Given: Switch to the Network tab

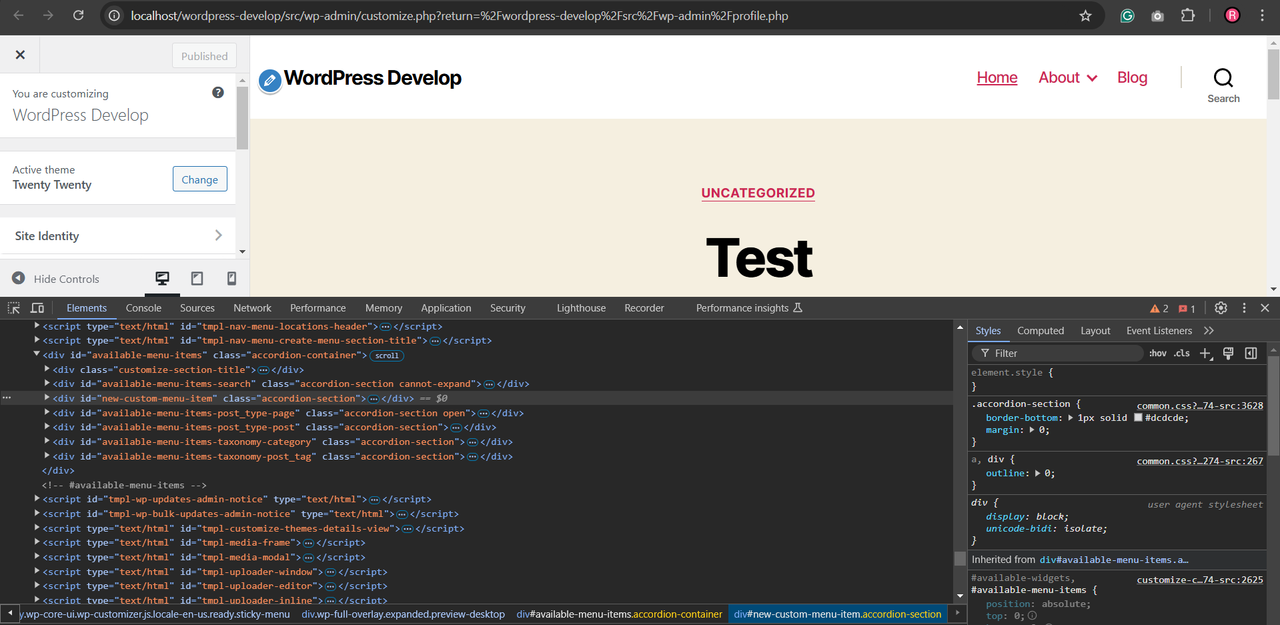Looking at the screenshot, I should (253, 308).
